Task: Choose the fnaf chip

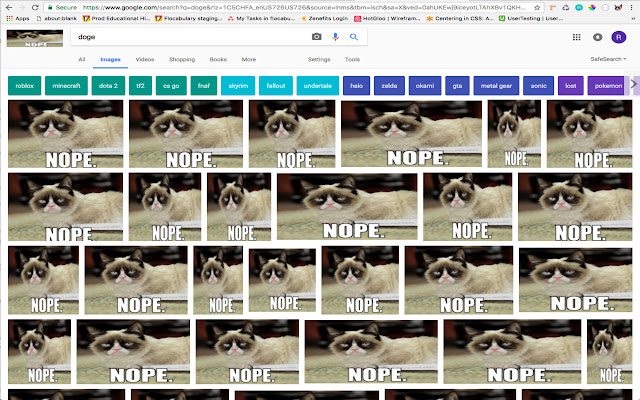Action: tap(204, 86)
